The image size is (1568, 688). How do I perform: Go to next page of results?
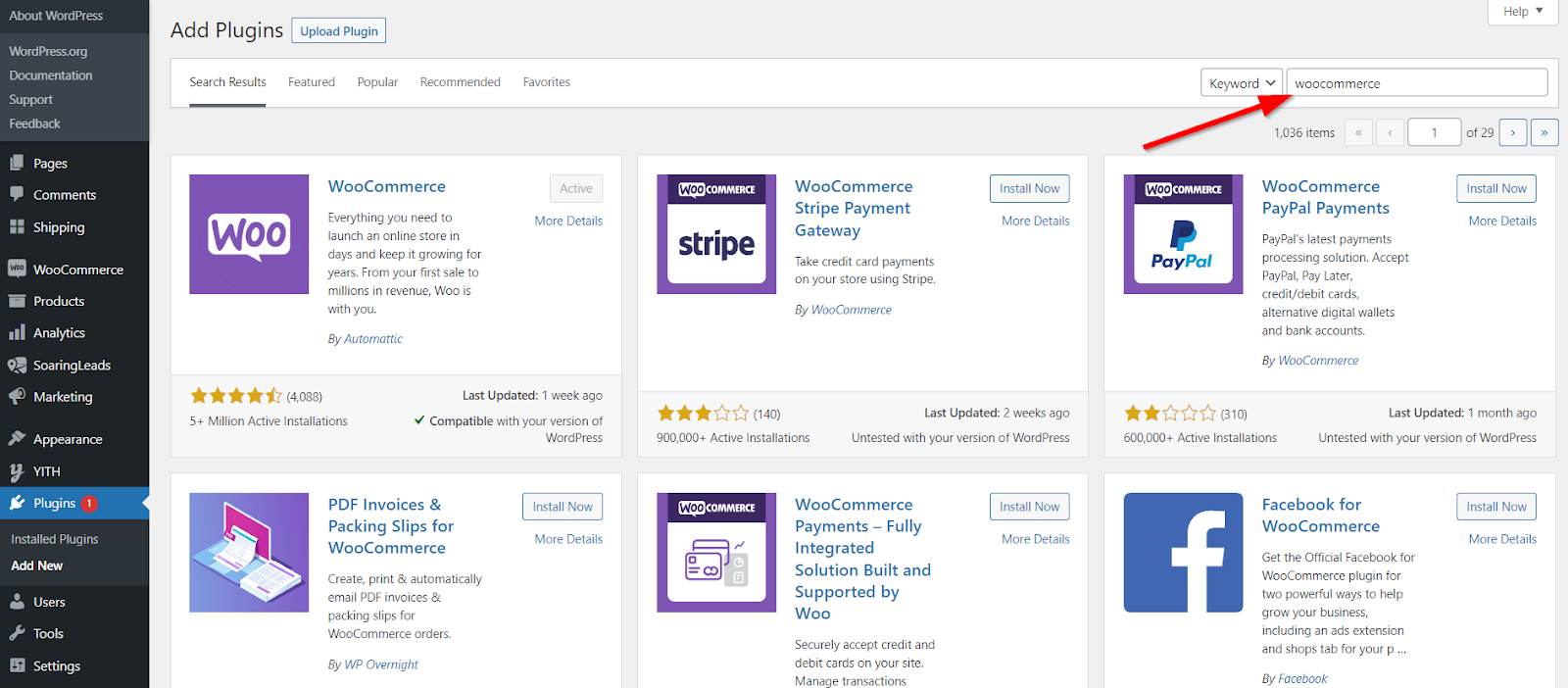[x=1512, y=132]
